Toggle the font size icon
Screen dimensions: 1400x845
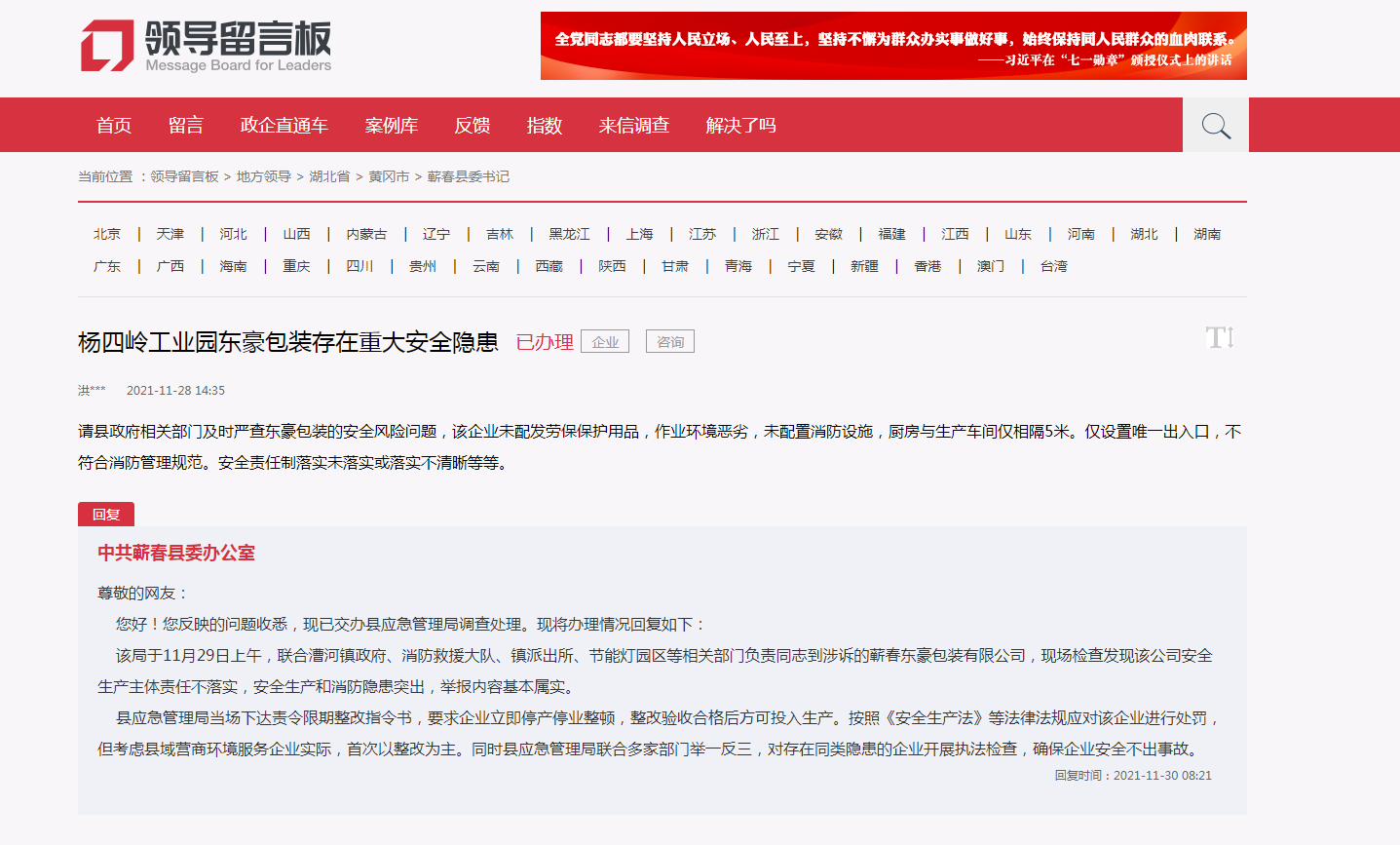(x=1219, y=338)
